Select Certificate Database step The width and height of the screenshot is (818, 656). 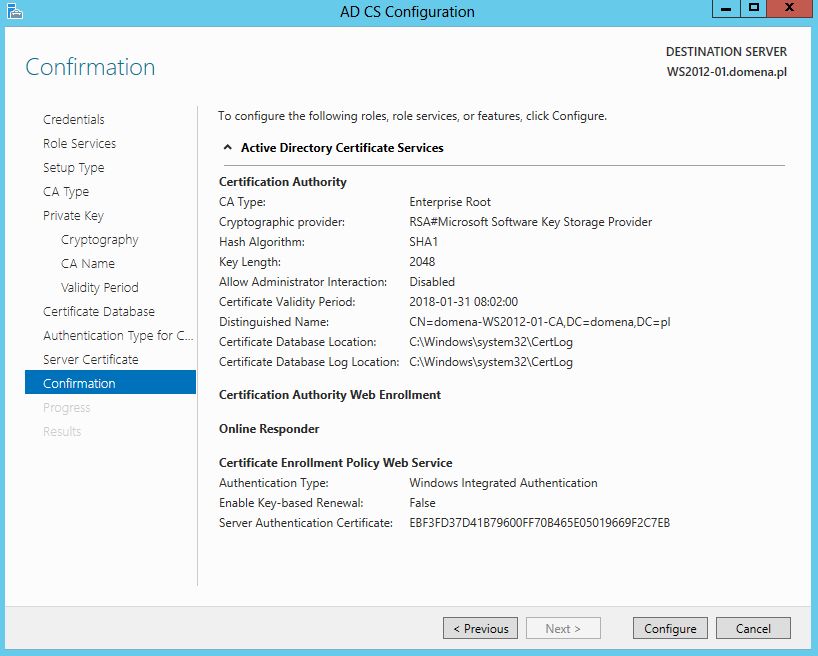click(x=99, y=312)
